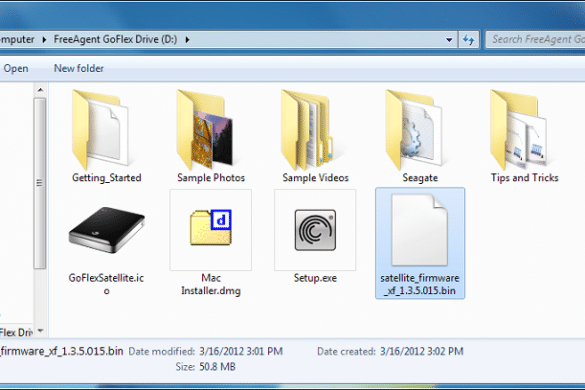This screenshot has height=390, width=585.
Task: Click FreeAgent GoFlex Drive (D:) breadcrumb
Action: pos(115,39)
